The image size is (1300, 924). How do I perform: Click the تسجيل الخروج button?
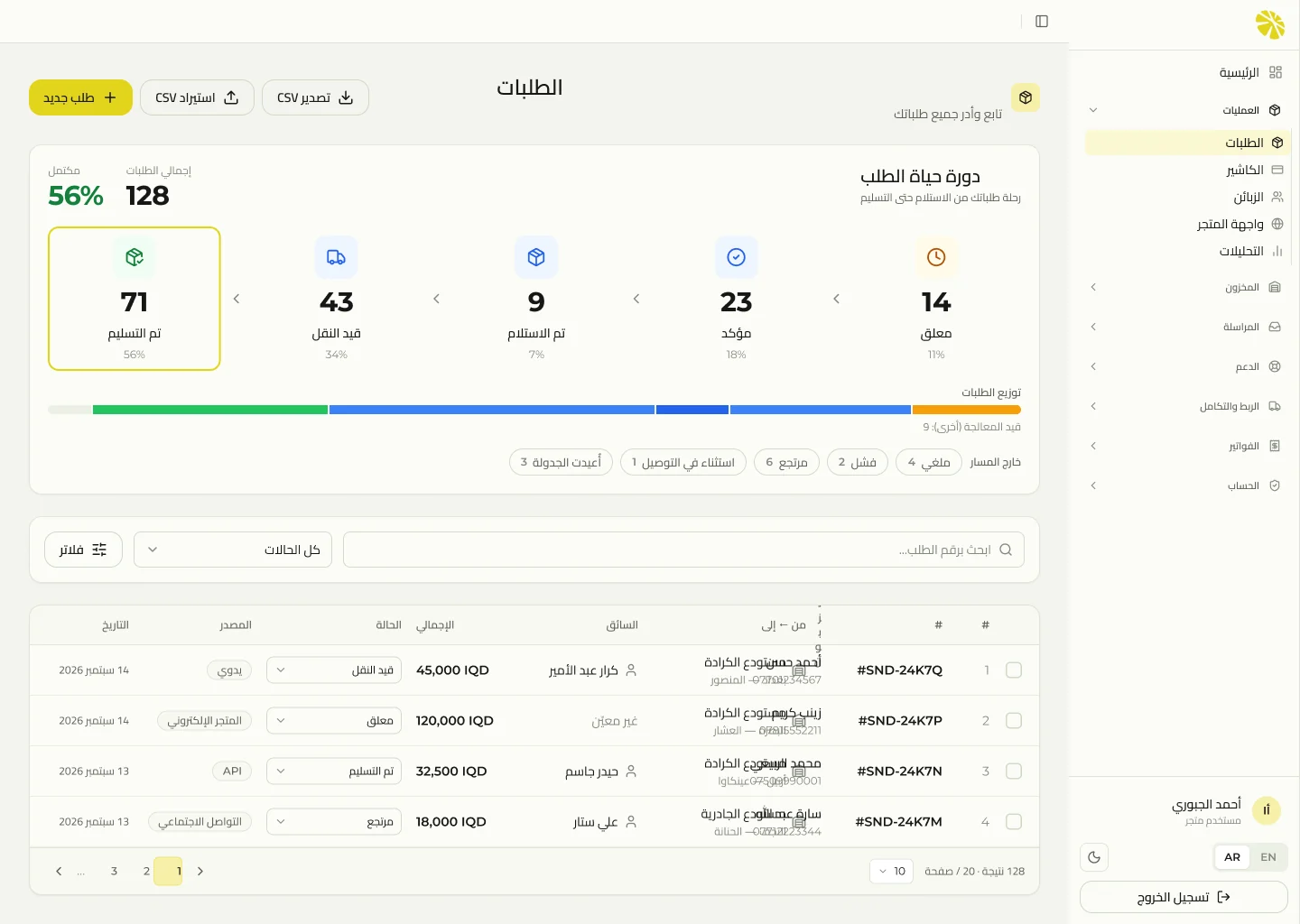(1184, 897)
